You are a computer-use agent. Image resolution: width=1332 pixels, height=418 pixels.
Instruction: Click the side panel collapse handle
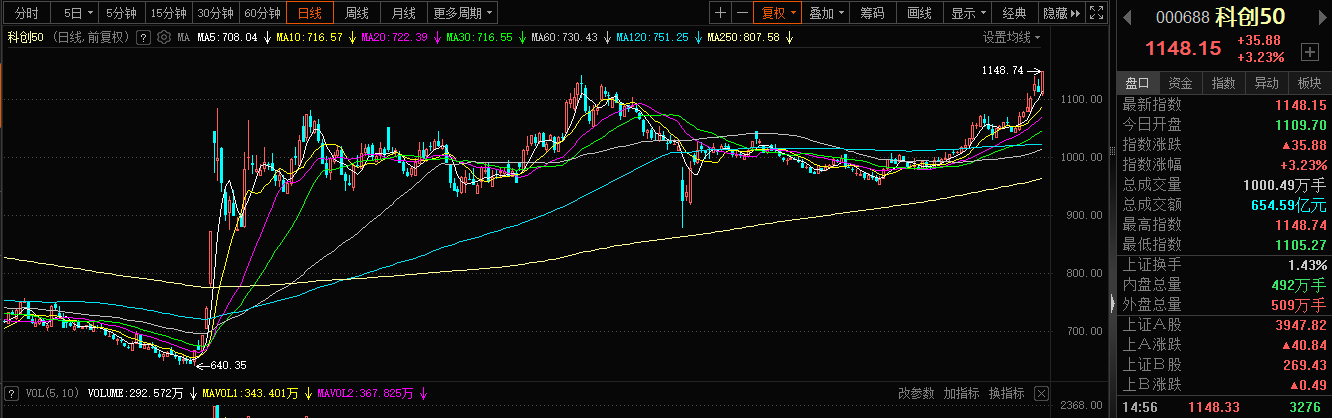click(1111, 302)
